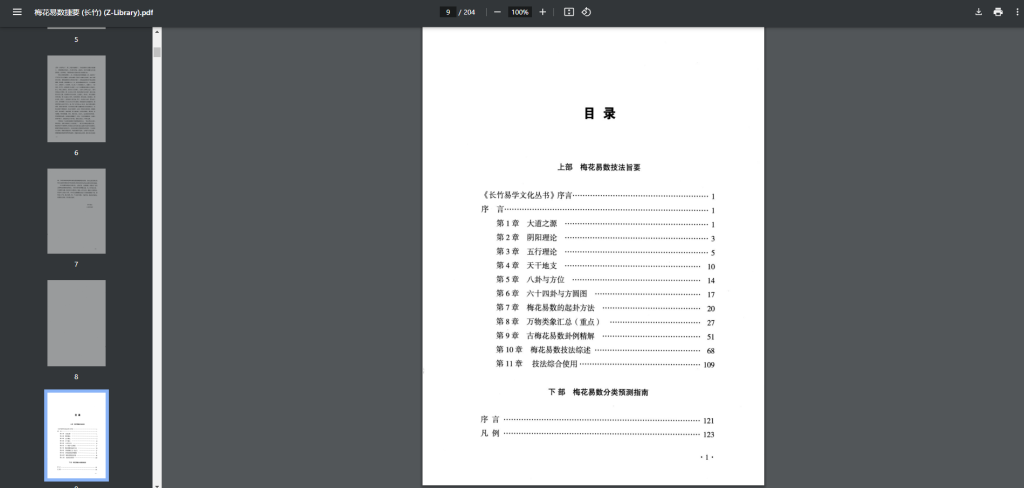Screen dimensions: 1024x488
Task: Click the zoom in plus button
Action: (x=542, y=12)
